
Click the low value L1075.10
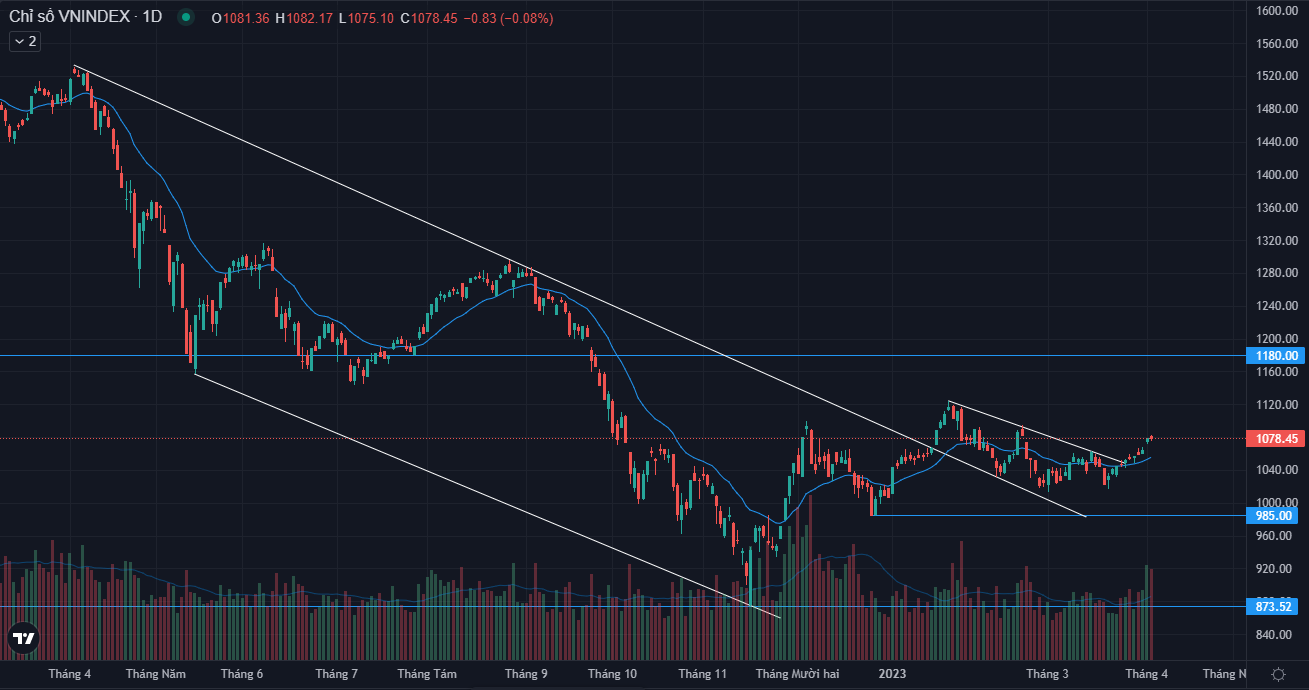coord(366,19)
